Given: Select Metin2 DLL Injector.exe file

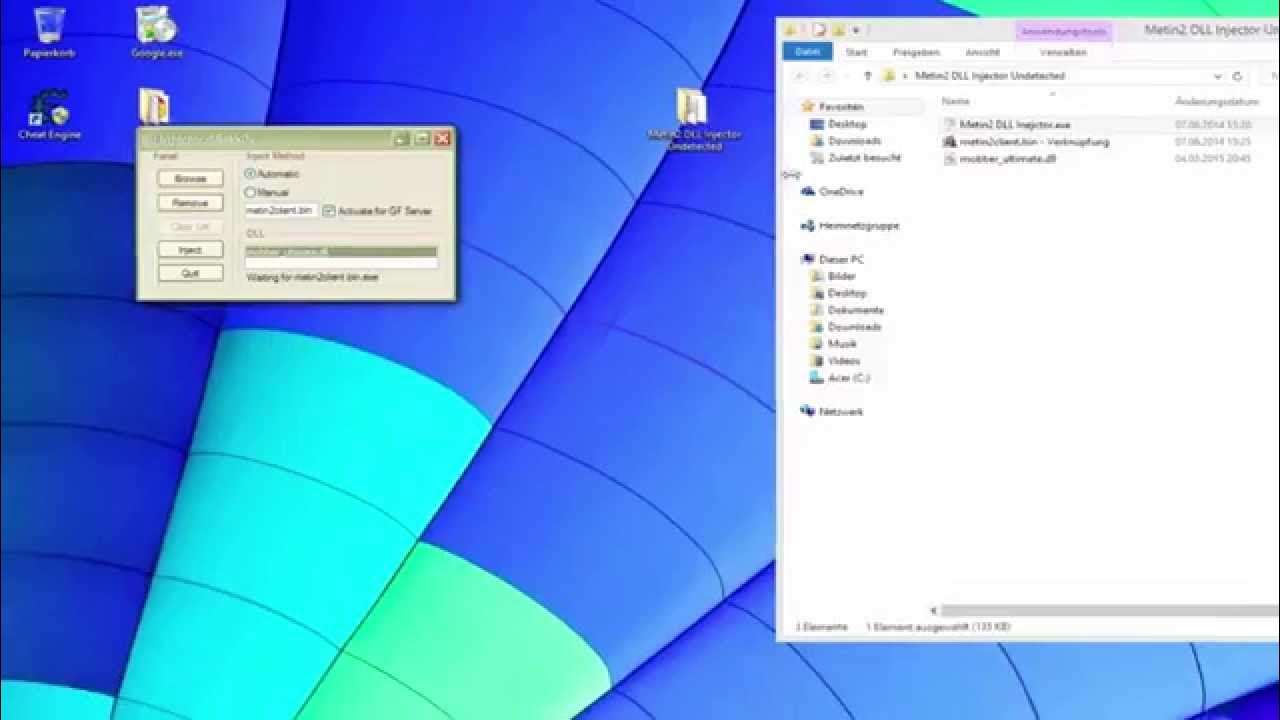Looking at the screenshot, I should [x=1015, y=125].
